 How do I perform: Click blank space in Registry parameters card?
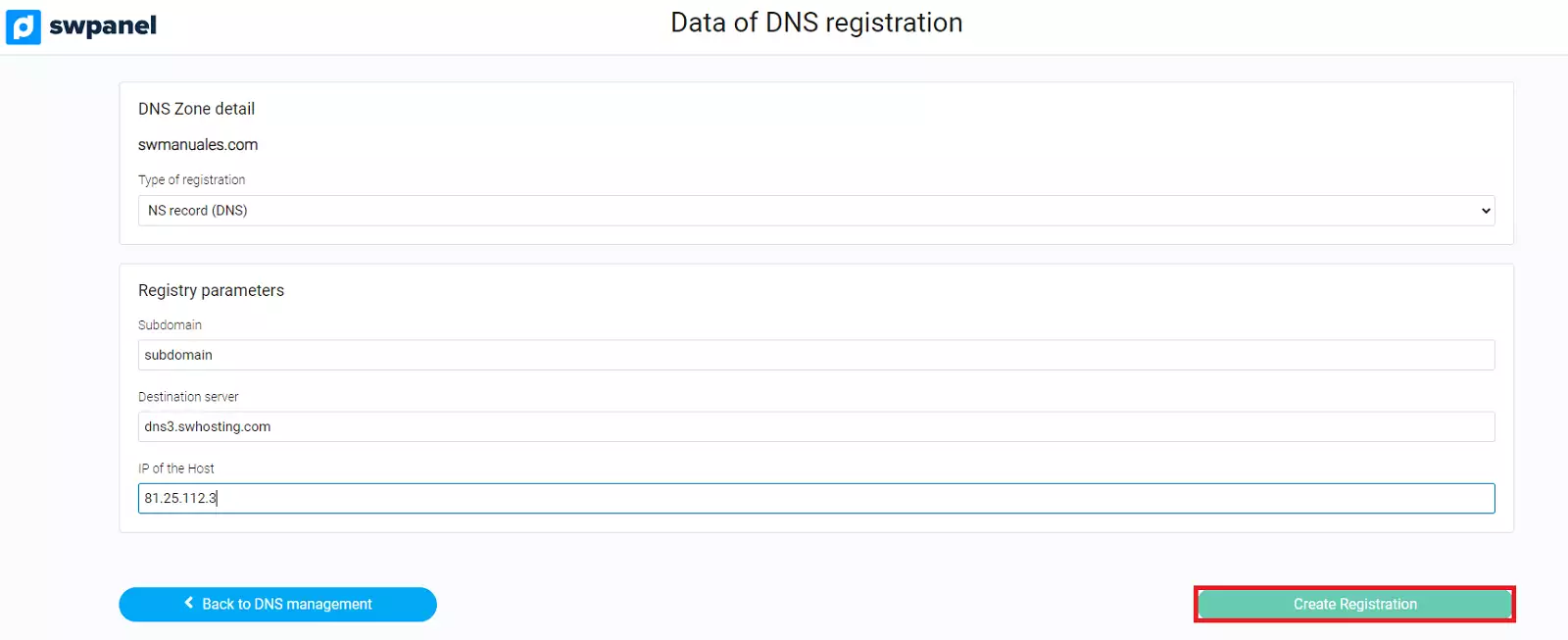pos(882,294)
